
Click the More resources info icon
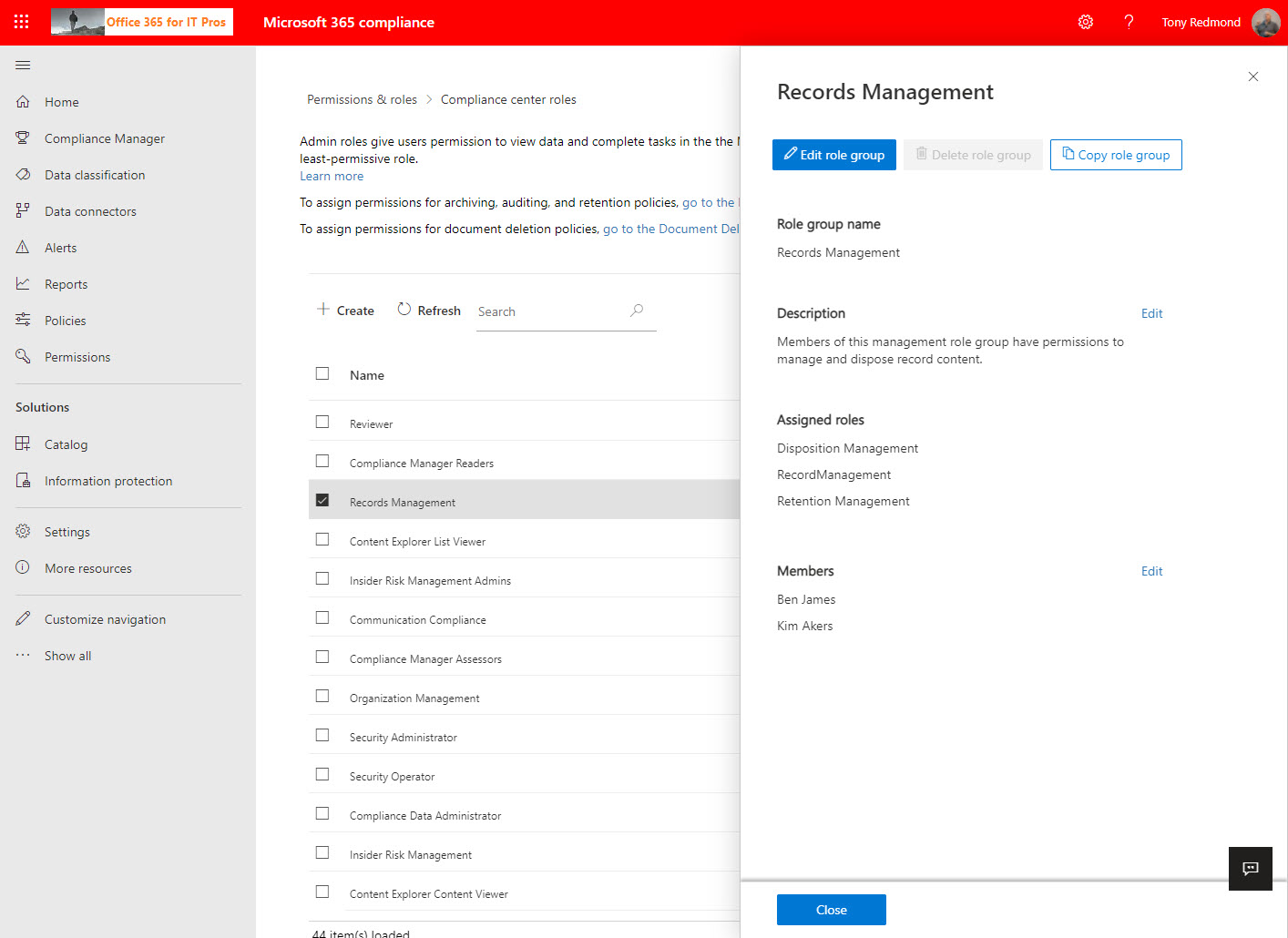23,567
